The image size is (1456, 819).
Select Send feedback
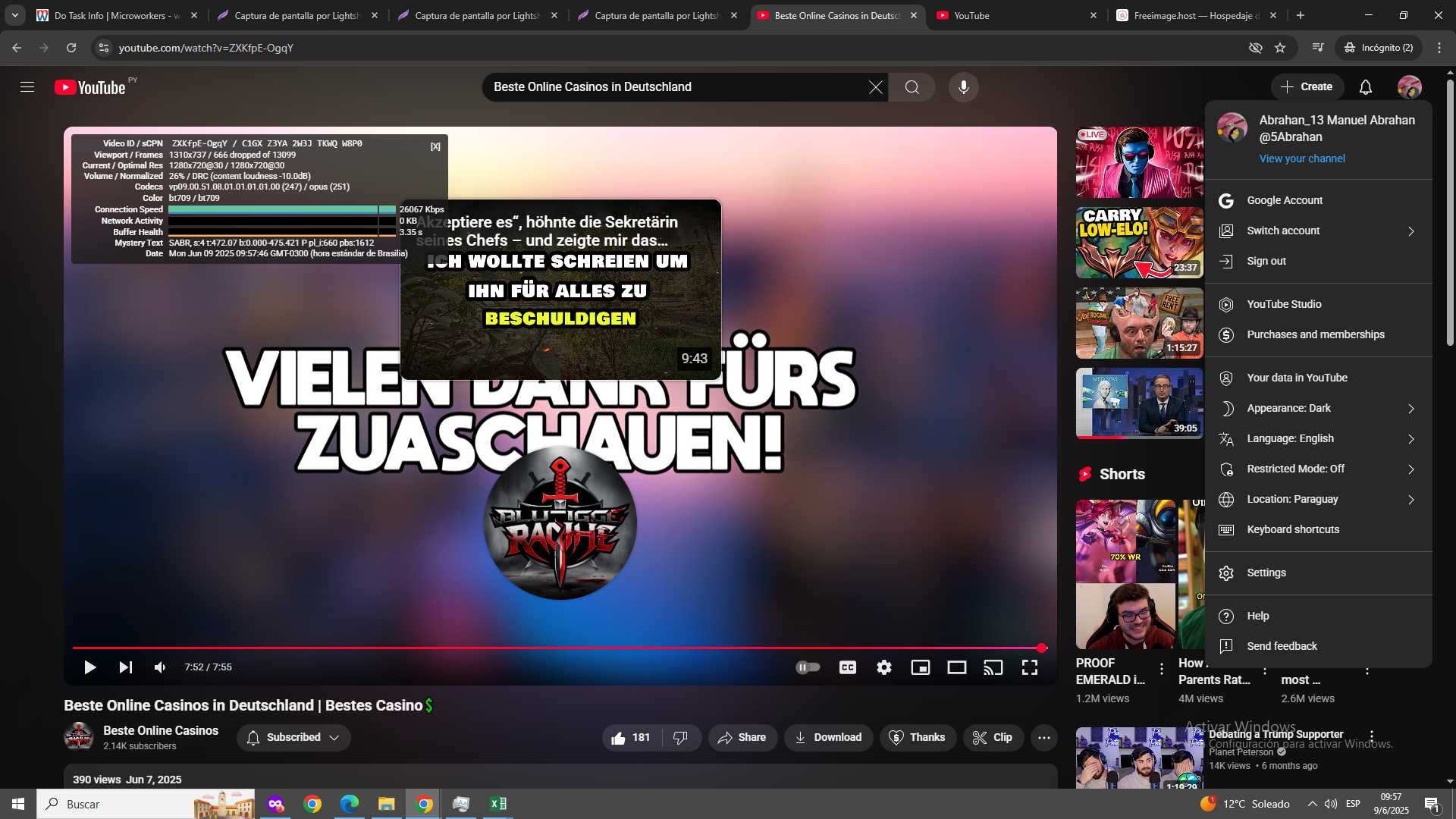(x=1318, y=646)
